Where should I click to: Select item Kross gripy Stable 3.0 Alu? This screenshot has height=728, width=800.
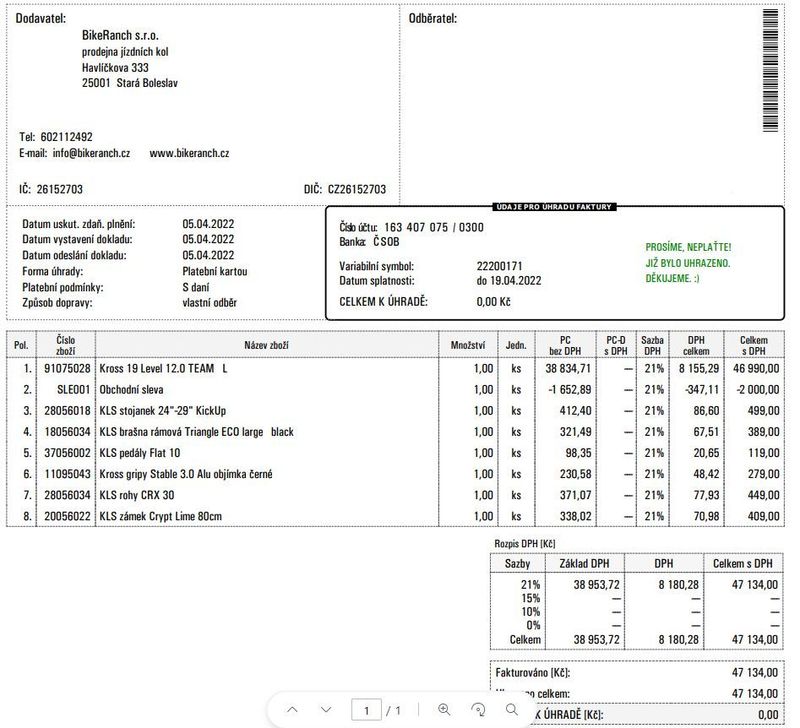[186, 474]
